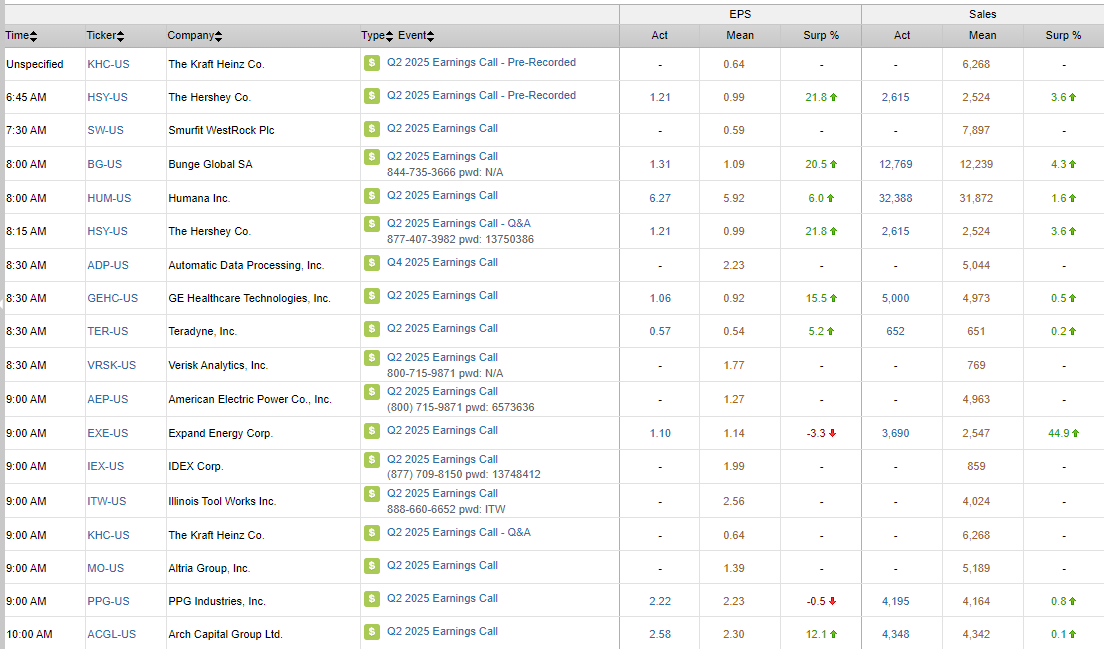Click the earnings icon for Hershey 6:45 AM event
The height and width of the screenshot is (649, 1104).
coord(372,96)
